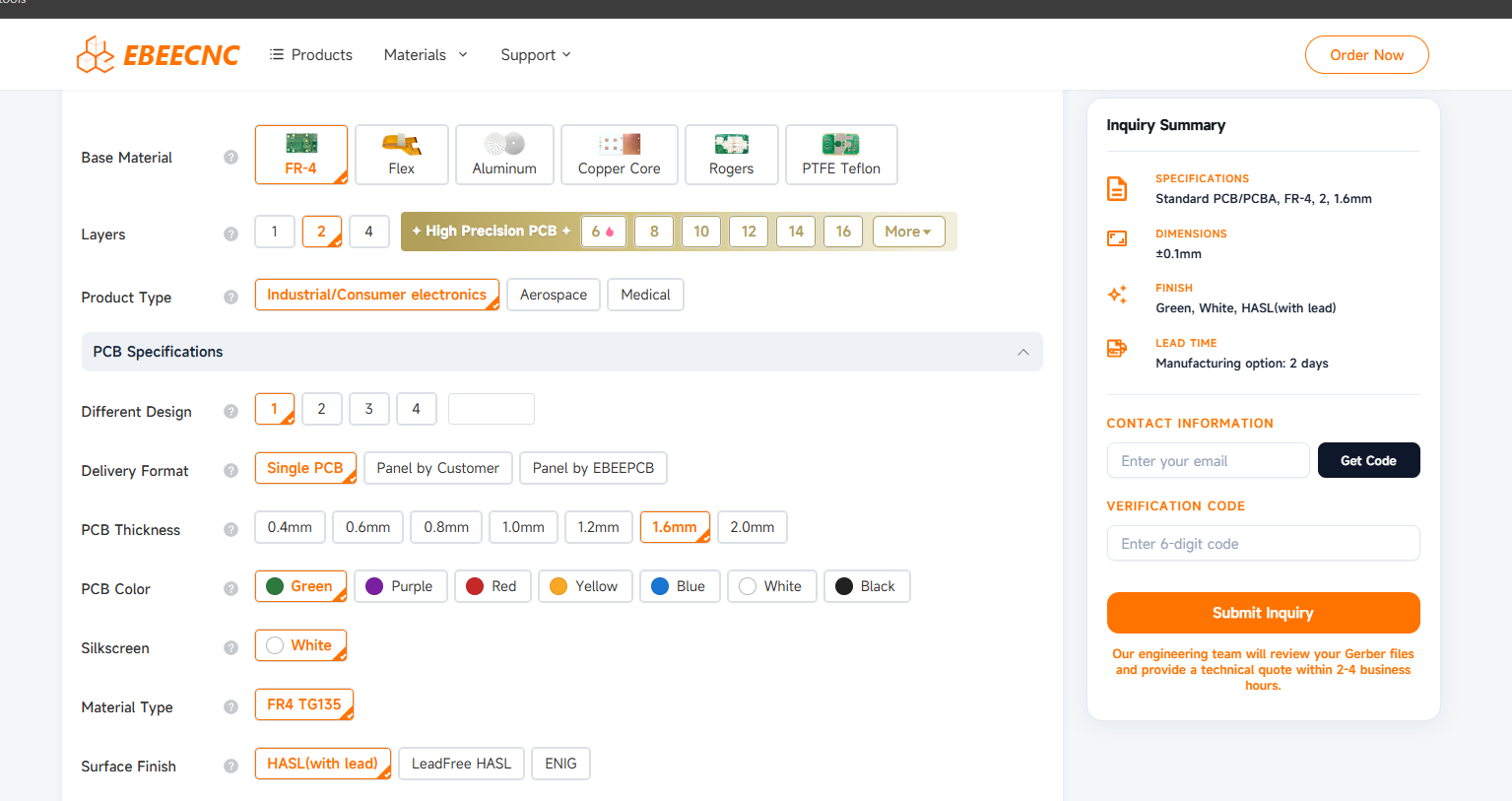
Task: Open the Products menu
Action: [x=311, y=55]
